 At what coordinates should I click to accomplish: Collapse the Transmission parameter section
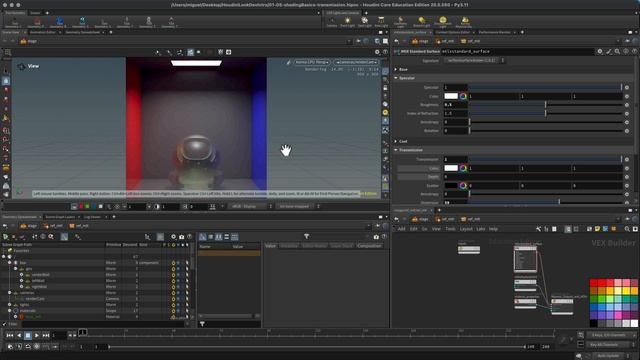click(x=396, y=150)
